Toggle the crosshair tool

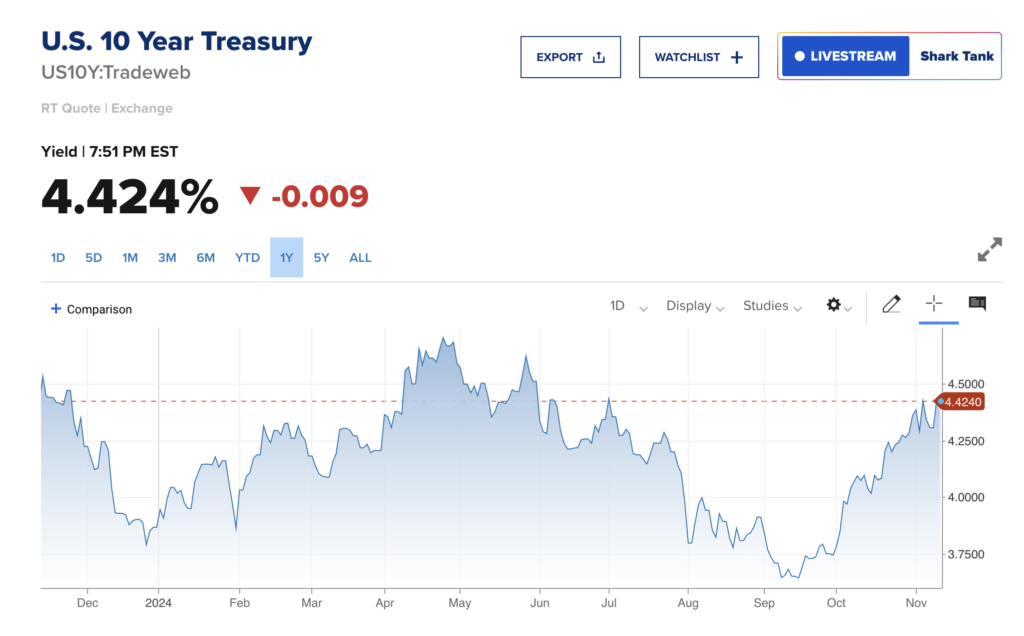[x=934, y=304]
